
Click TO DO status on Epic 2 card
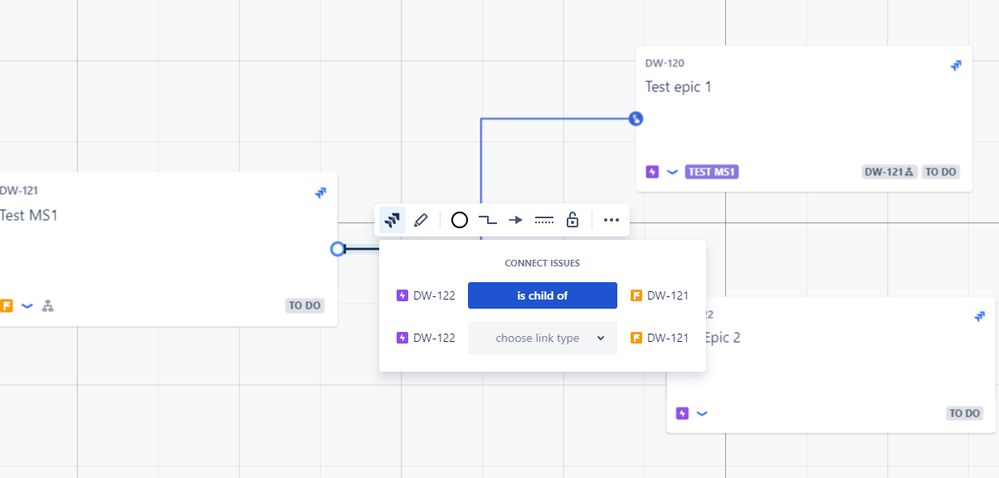pos(965,414)
